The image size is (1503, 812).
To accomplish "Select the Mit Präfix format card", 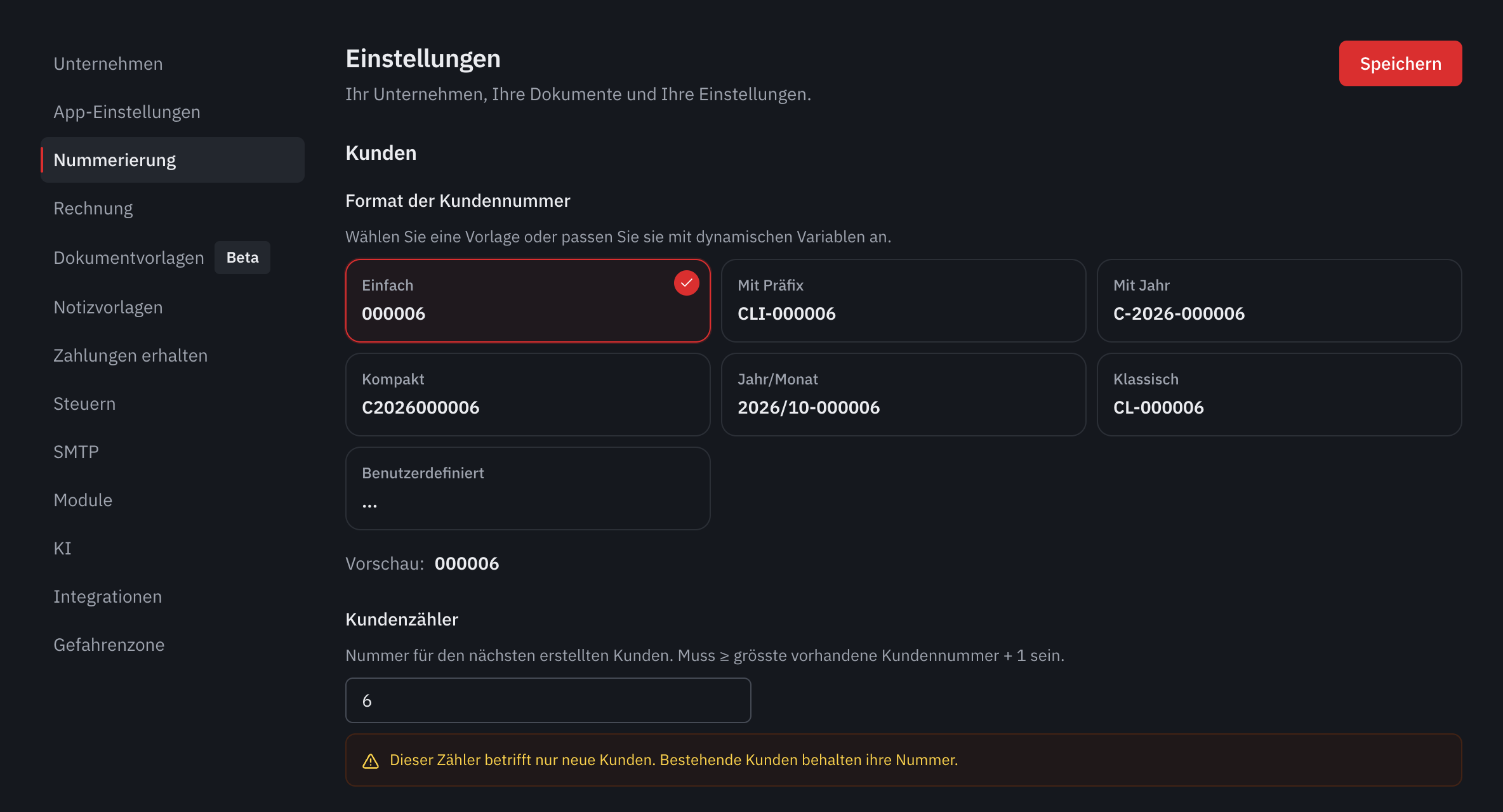I will pyautogui.click(x=903, y=301).
